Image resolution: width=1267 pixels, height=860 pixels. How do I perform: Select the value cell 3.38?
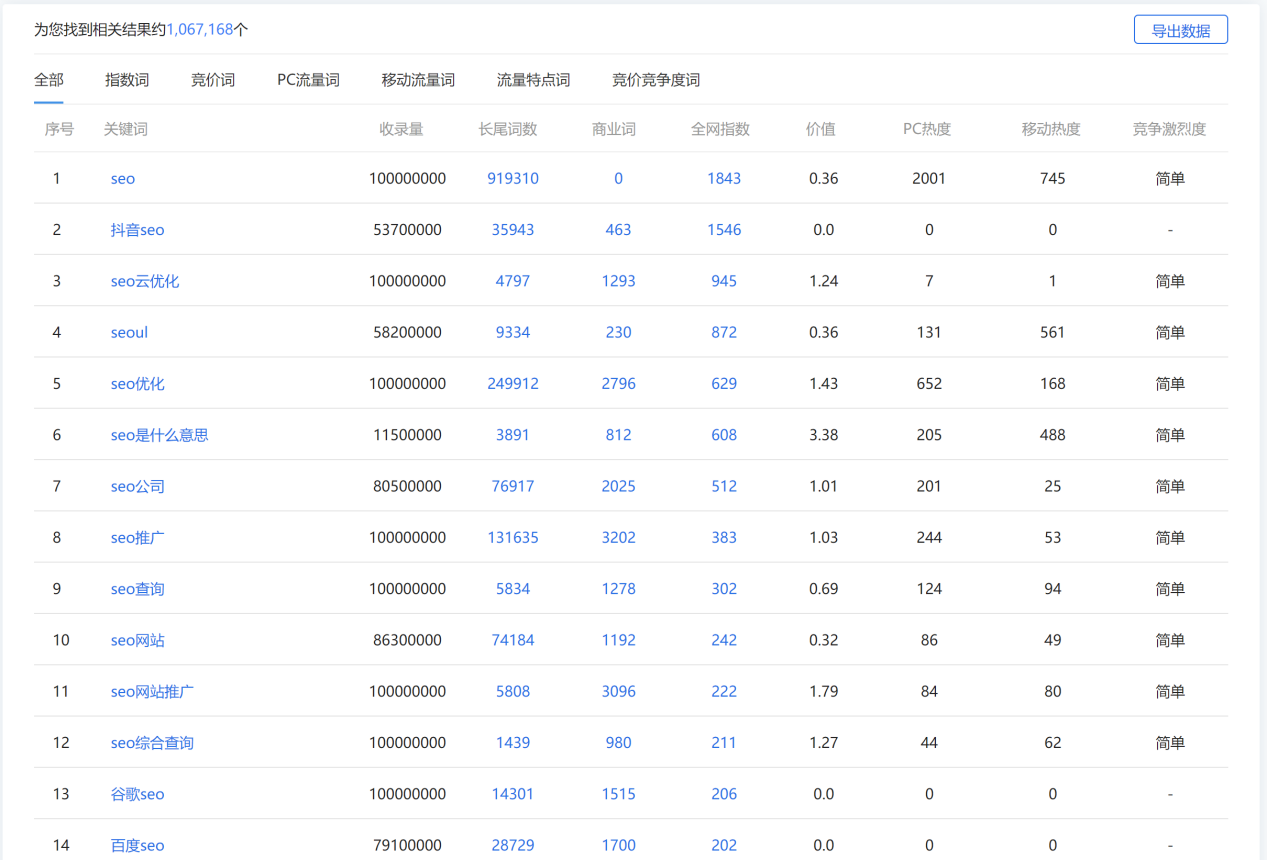tap(823, 435)
